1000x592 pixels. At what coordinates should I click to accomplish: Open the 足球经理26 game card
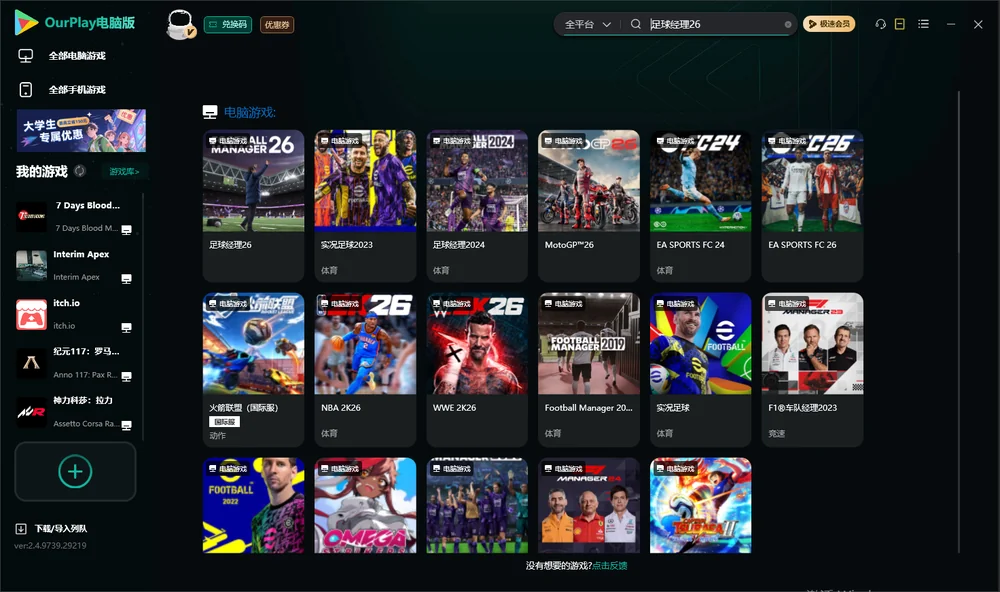coord(253,205)
